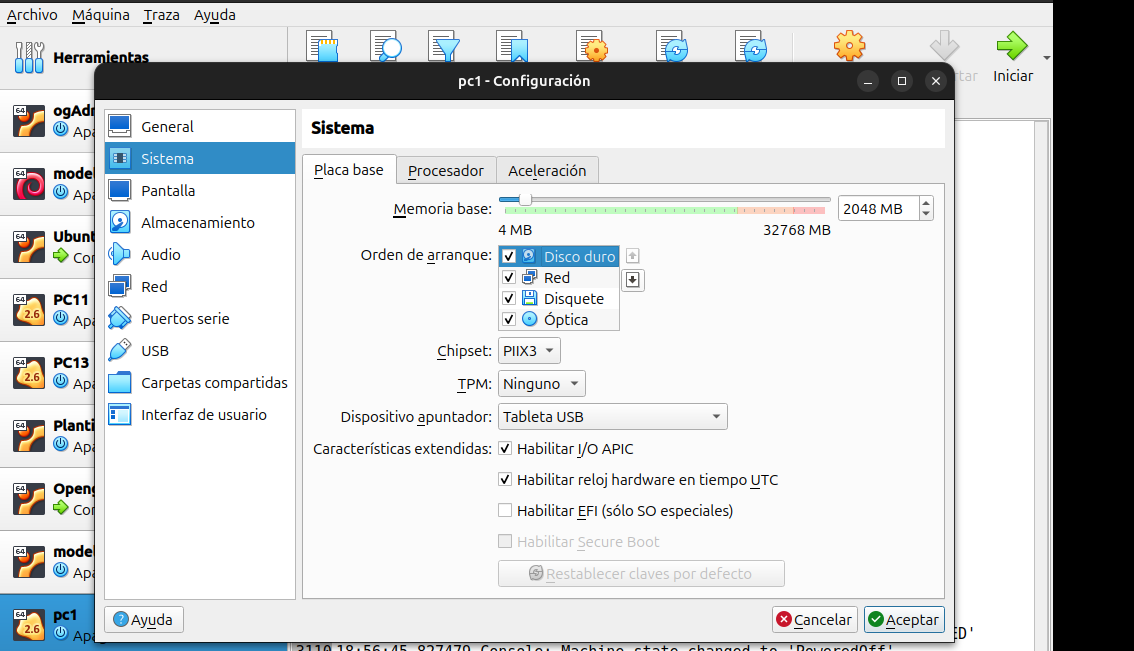Image resolution: width=1134 pixels, height=651 pixels.
Task: Uncheck Disquete in boot order
Action: (509, 299)
